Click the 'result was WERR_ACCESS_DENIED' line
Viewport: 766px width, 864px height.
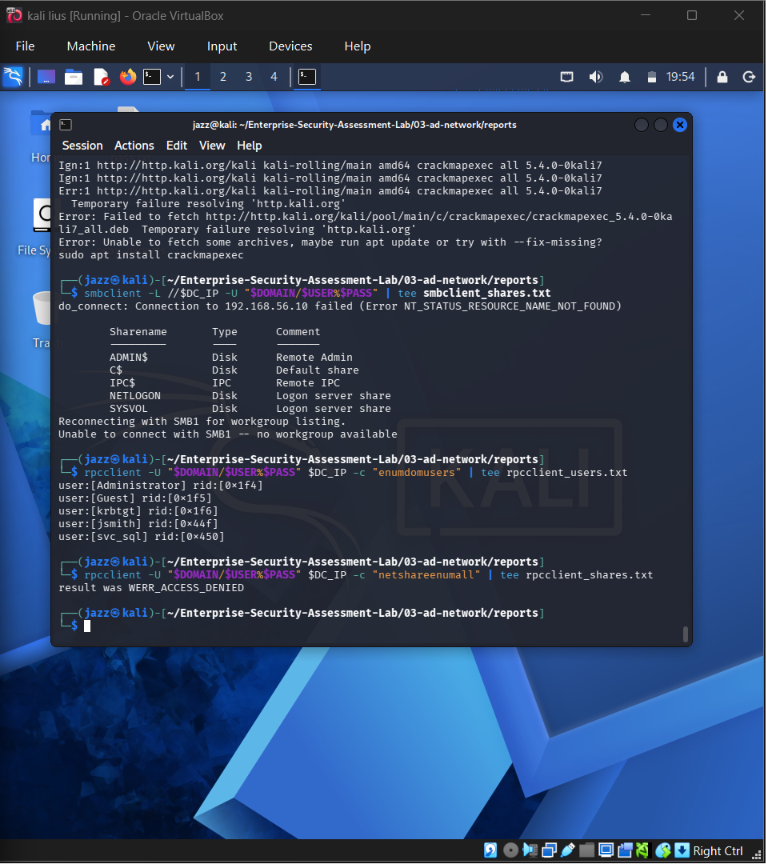pyautogui.click(x=151, y=588)
